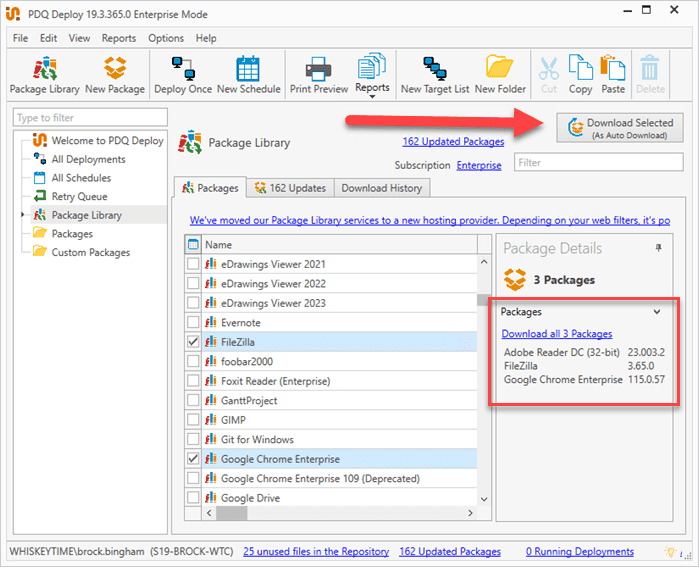Select Welcome to PDQ Deploy tree item
699x567 pixels.
tap(98, 140)
